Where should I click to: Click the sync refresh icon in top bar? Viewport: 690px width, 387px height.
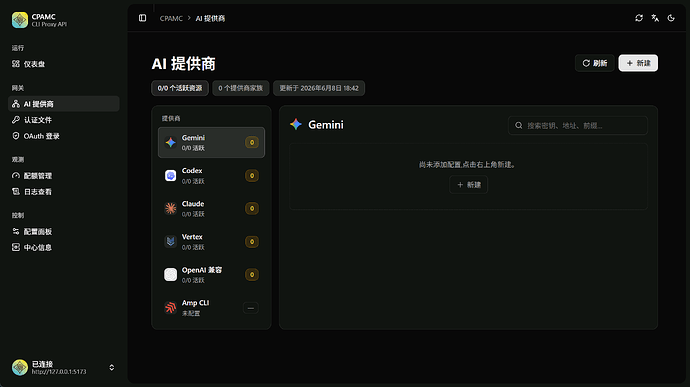[639, 18]
